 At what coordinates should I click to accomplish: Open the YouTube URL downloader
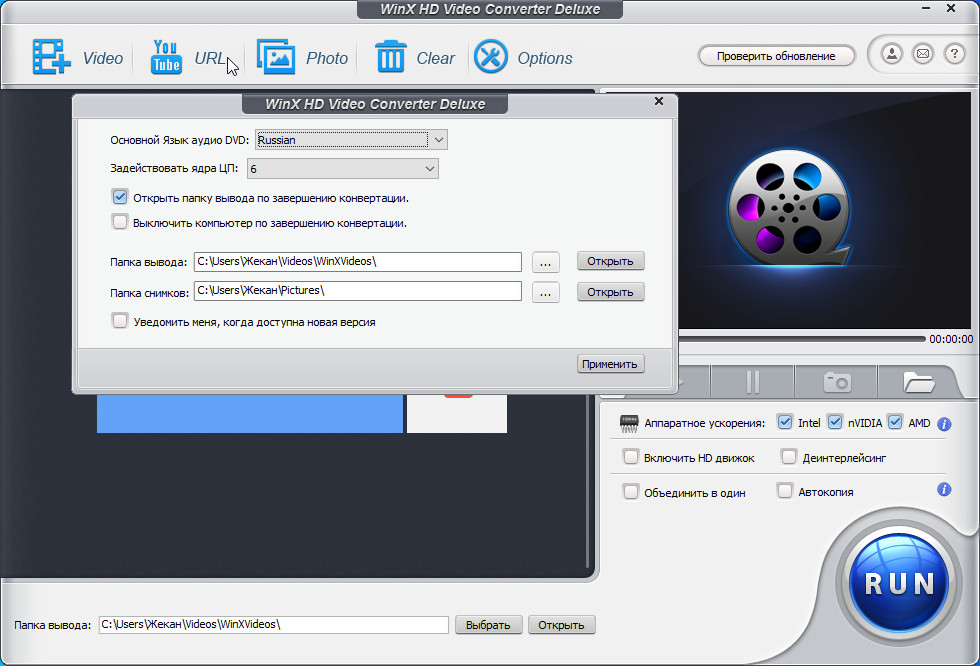click(166, 57)
